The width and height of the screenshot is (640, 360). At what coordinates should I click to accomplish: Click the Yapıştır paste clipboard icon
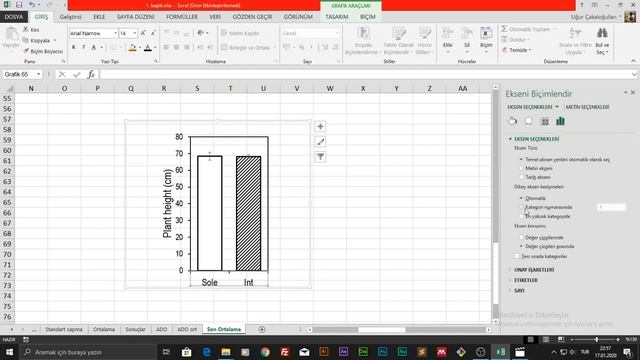click(x=11, y=34)
